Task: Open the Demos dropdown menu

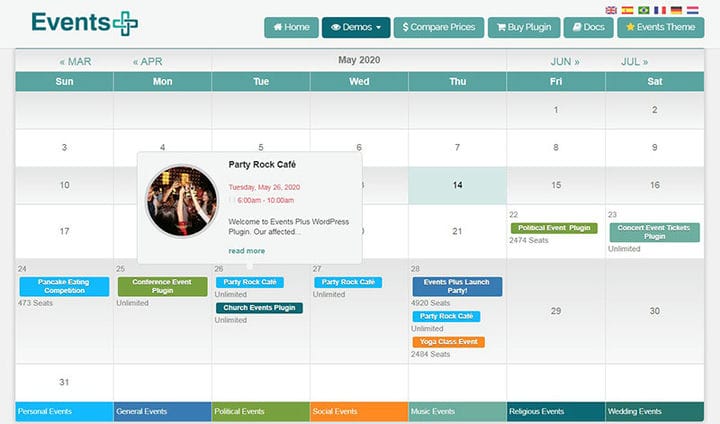Action: (356, 28)
